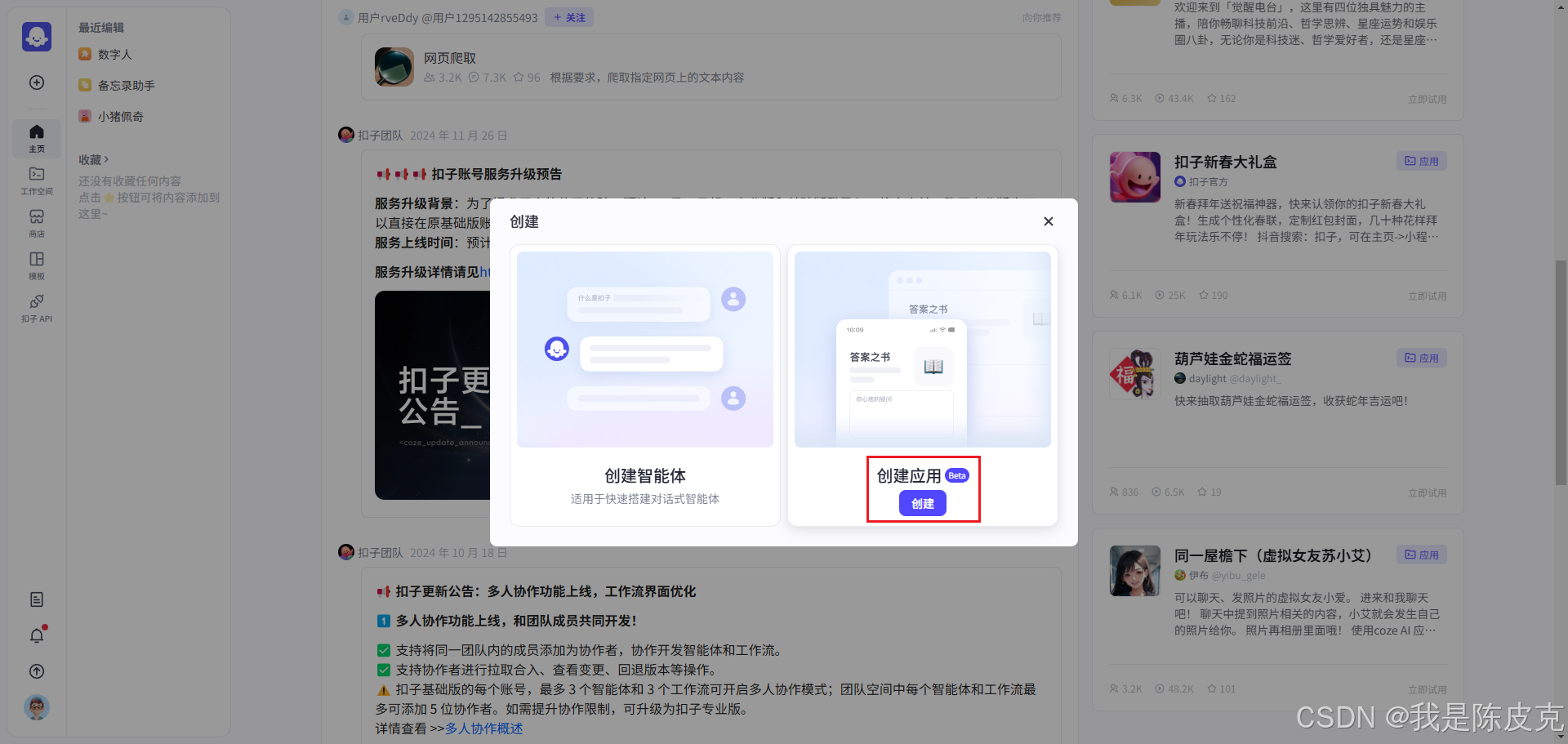Click 应用 tag on 扣子新春大礼盒 card
The height and width of the screenshot is (744, 1568).
point(1422,161)
